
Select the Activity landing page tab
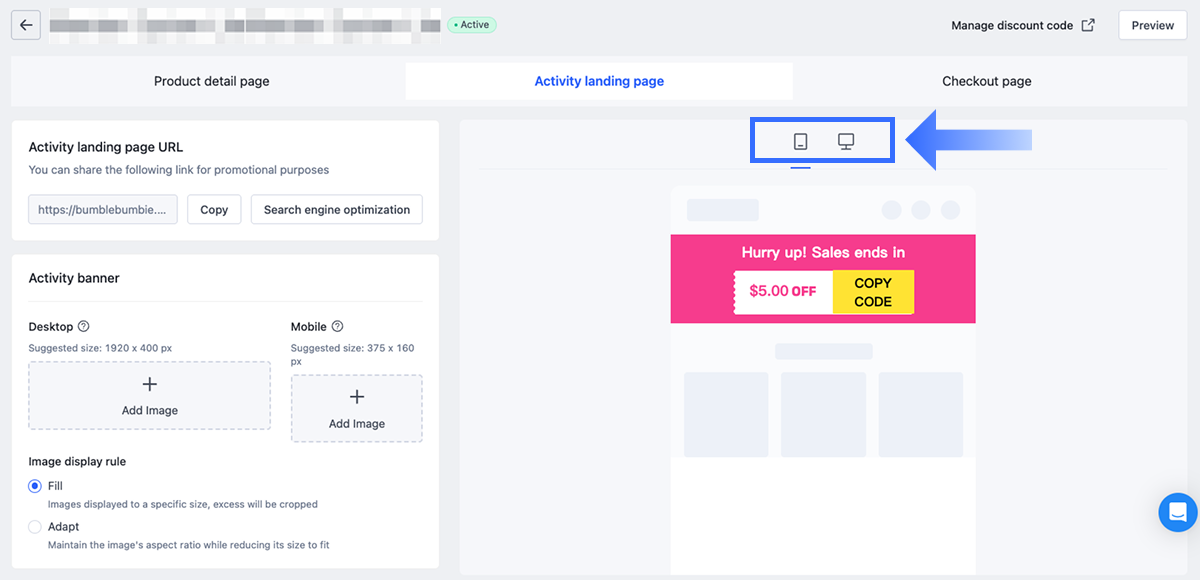point(599,82)
